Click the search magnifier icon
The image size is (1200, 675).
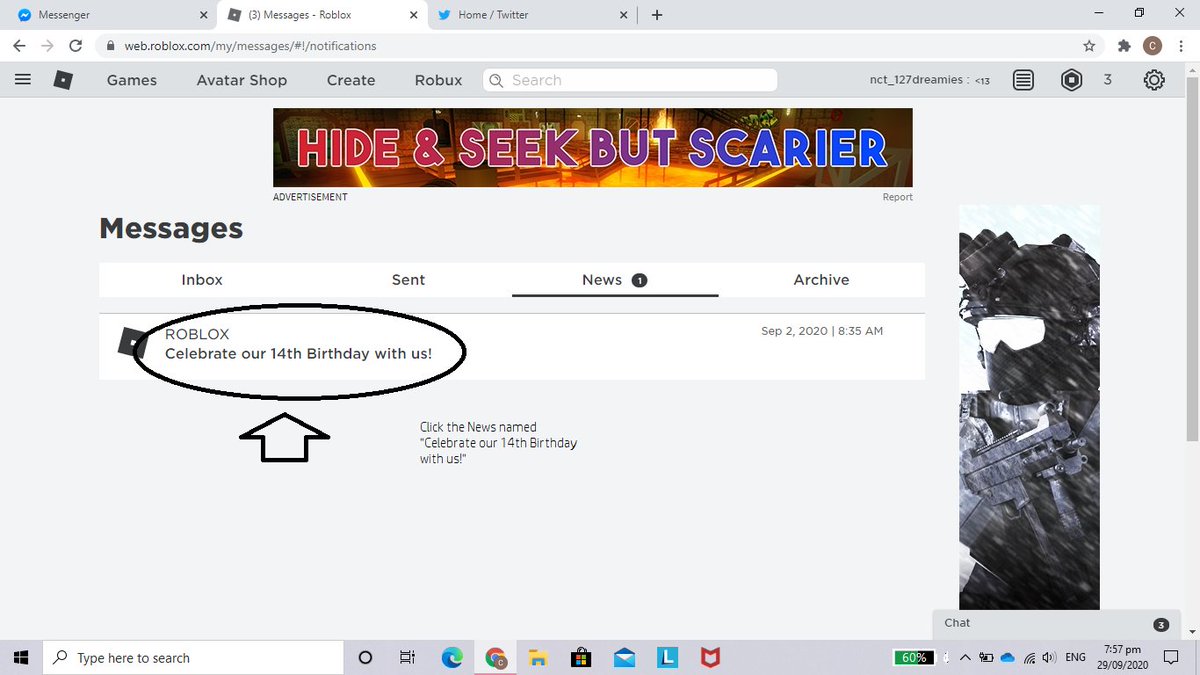(496, 80)
